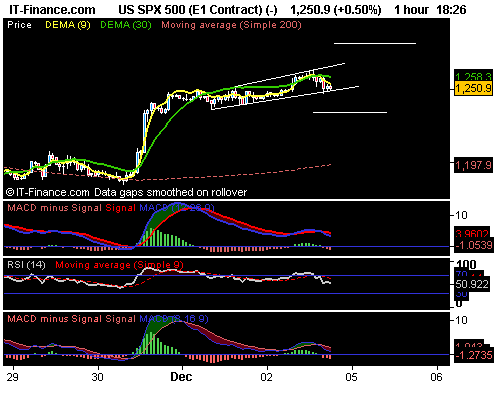Click the MACD (8 16 9) bottom legend
500x400 pixels.
point(174,319)
